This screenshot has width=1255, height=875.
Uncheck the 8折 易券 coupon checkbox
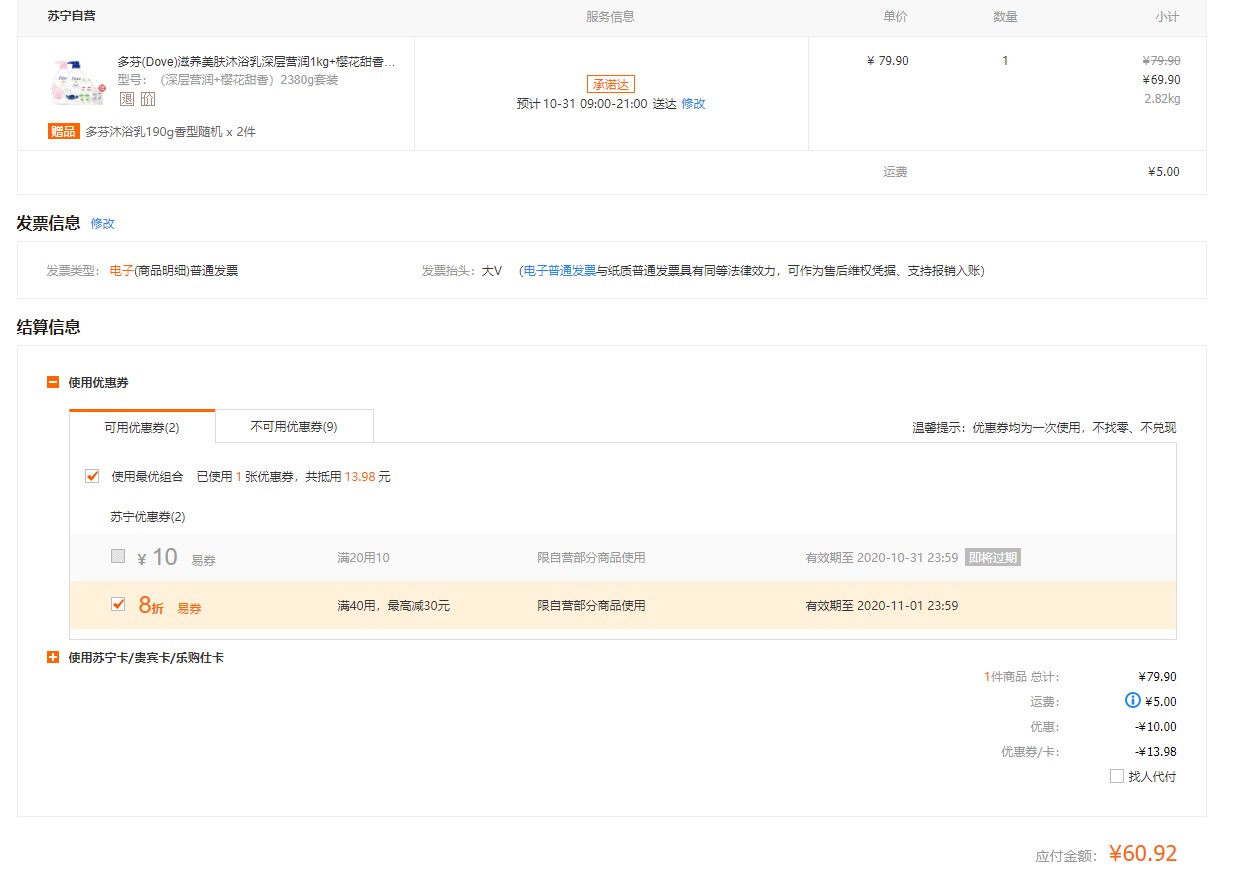pyautogui.click(x=118, y=604)
